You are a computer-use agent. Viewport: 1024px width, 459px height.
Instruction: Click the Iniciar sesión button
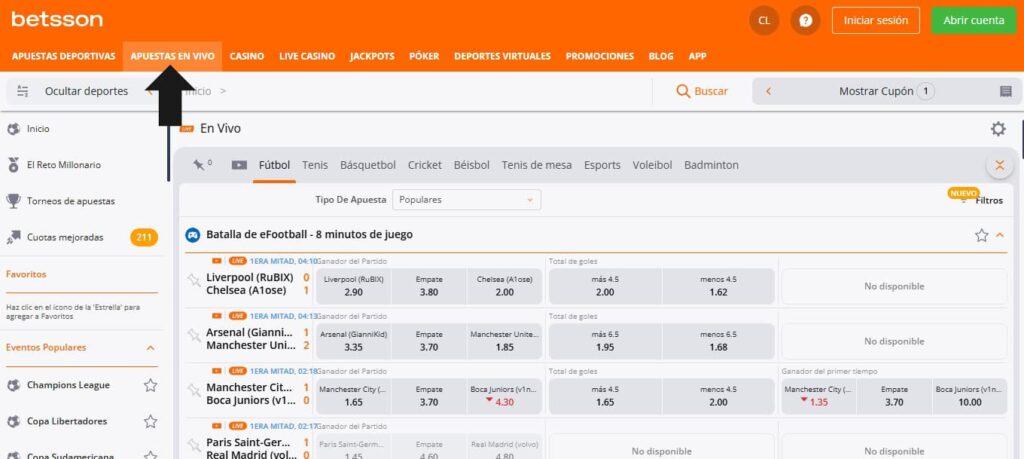pyautogui.click(x=875, y=20)
